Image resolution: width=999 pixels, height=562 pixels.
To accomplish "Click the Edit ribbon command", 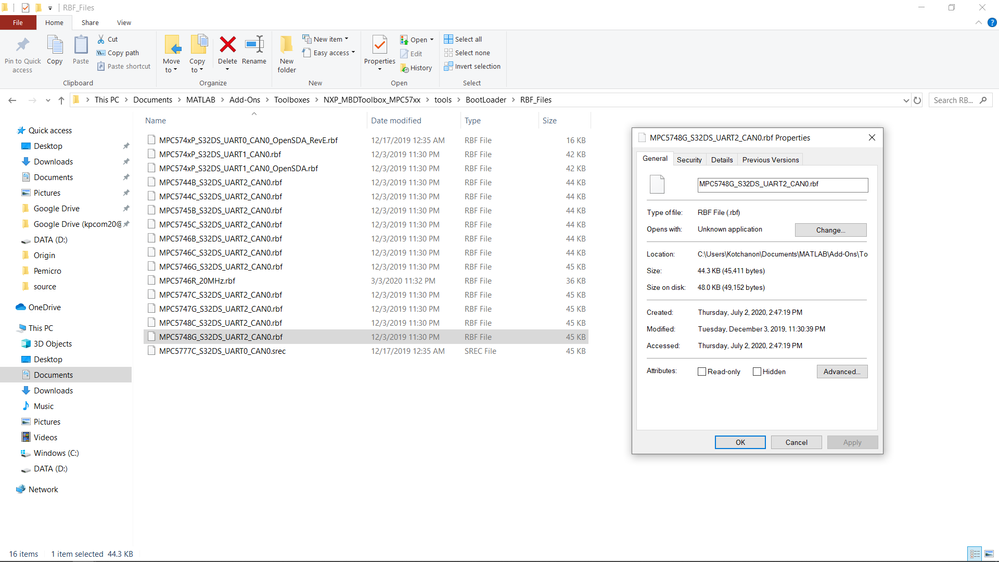I will pos(412,54).
